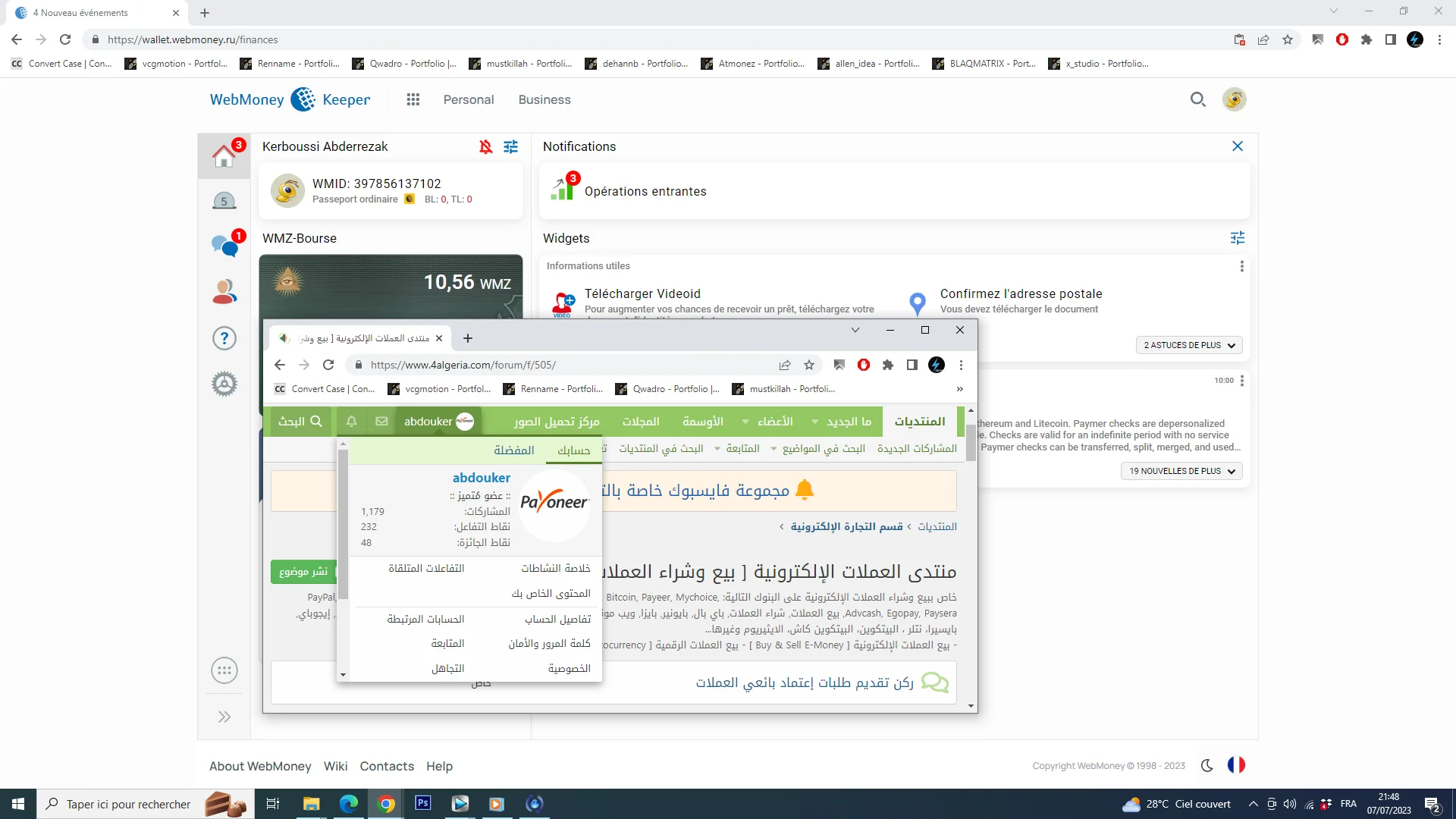Open the forum inbox envelope icon
This screenshot has width=1456, height=819.
pyautogui.click(x=381, y=422)
